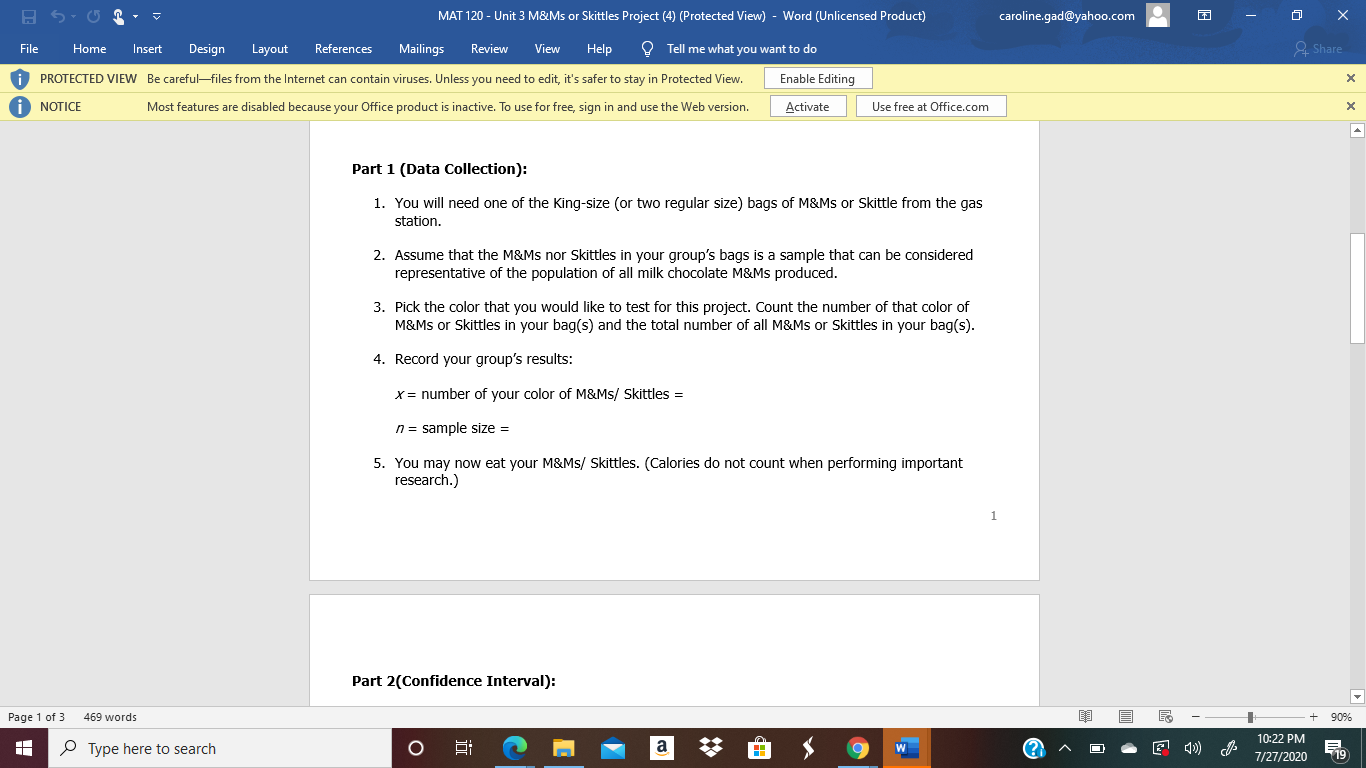Image resolution: width=1366 pixels, height=768 pixels.
Task: Dismiss the Protected View notification bar
Action: pos(1352,77)
